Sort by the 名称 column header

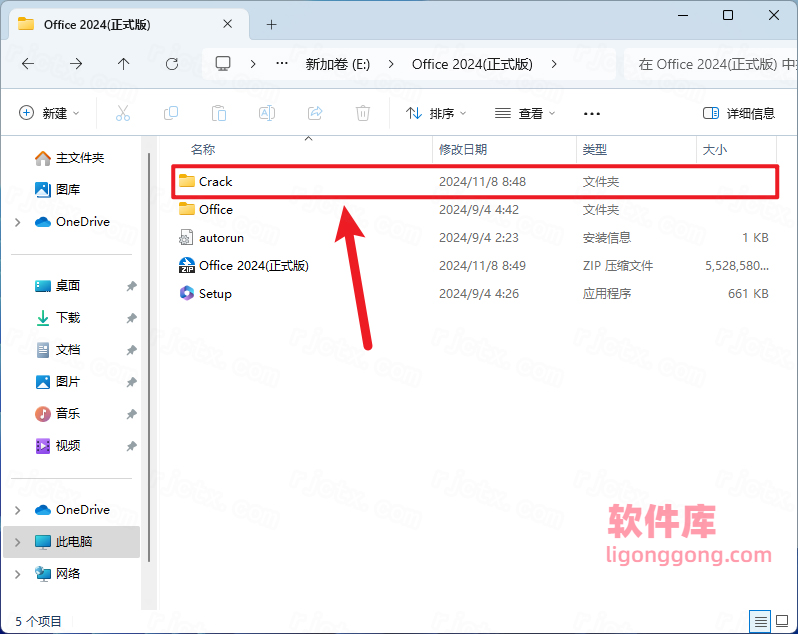point(203,150)
